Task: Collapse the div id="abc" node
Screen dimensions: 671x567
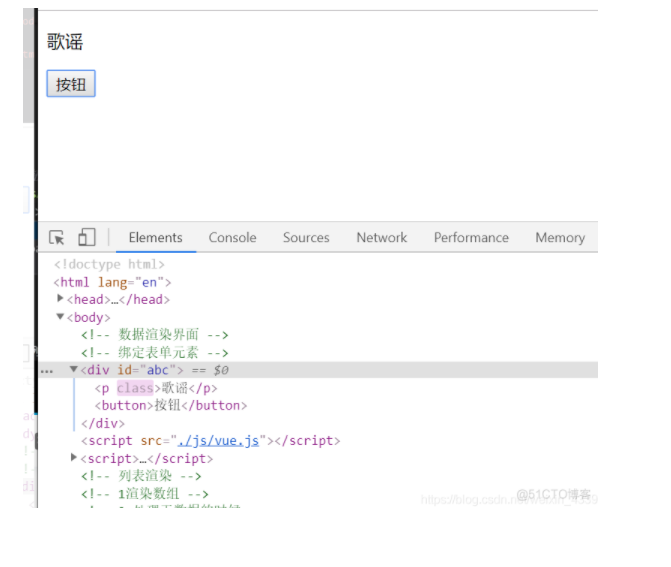Action: click(x=74, y=369)
